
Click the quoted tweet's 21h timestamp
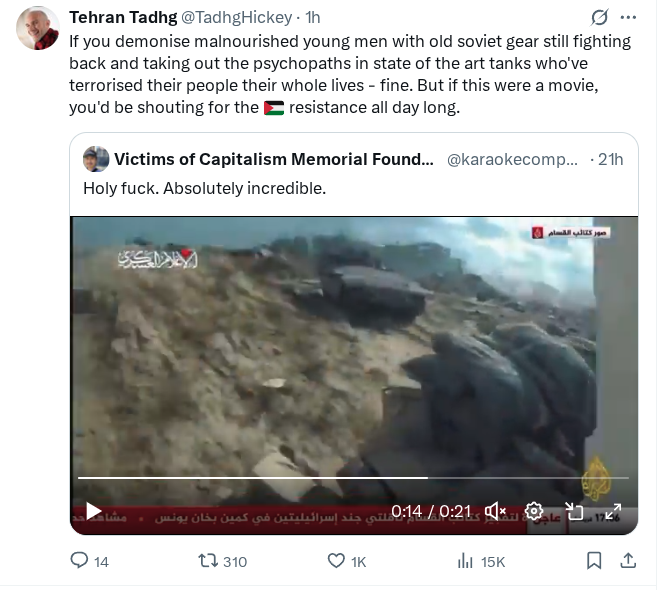click(x=610, y=159)
